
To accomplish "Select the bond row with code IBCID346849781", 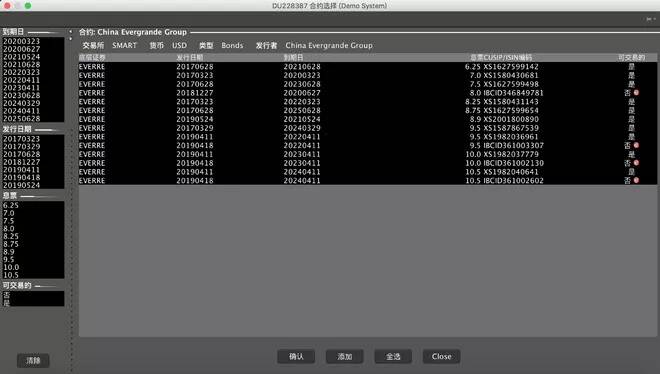I will coord(367,93).
